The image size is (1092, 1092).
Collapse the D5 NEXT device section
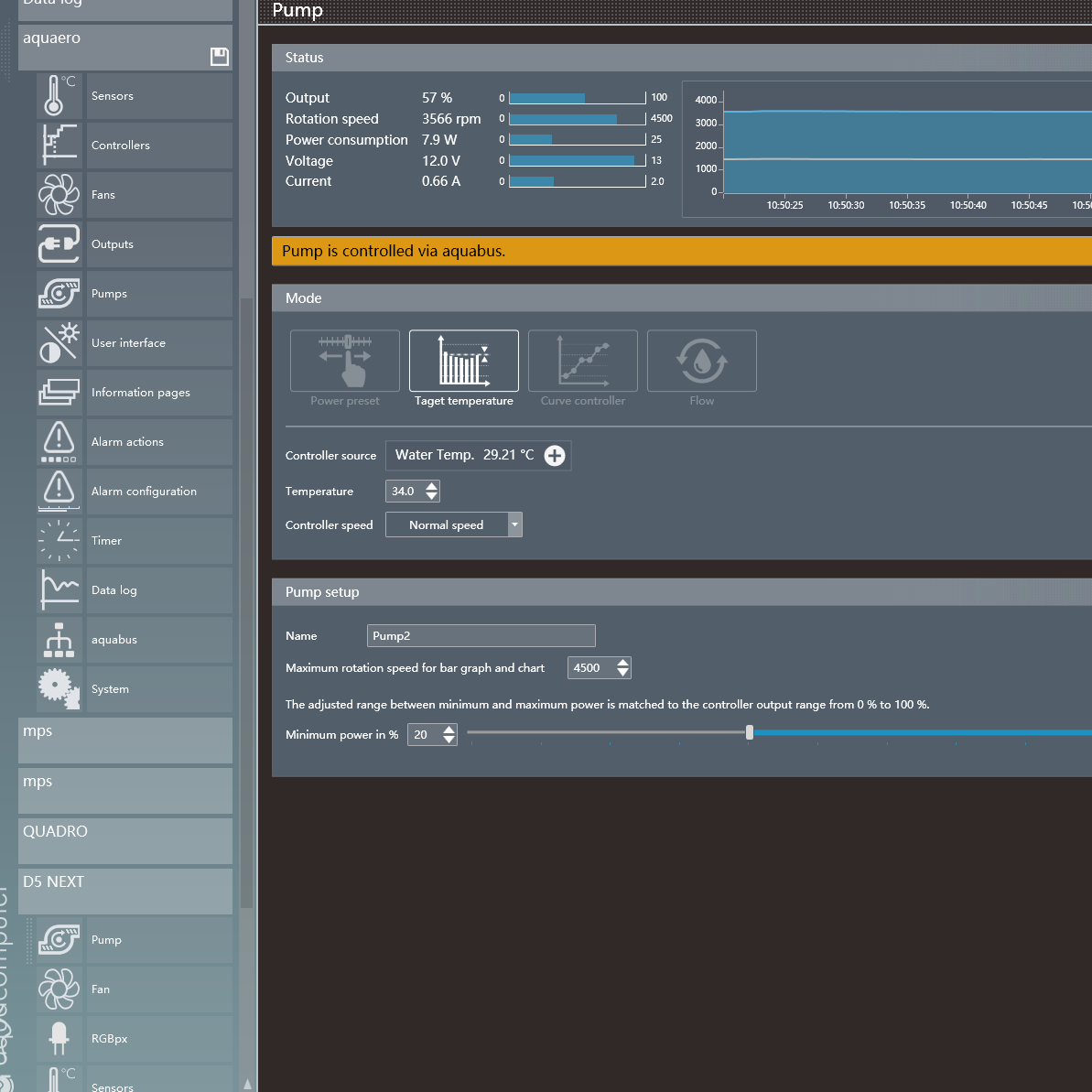[x=125, y=891]
